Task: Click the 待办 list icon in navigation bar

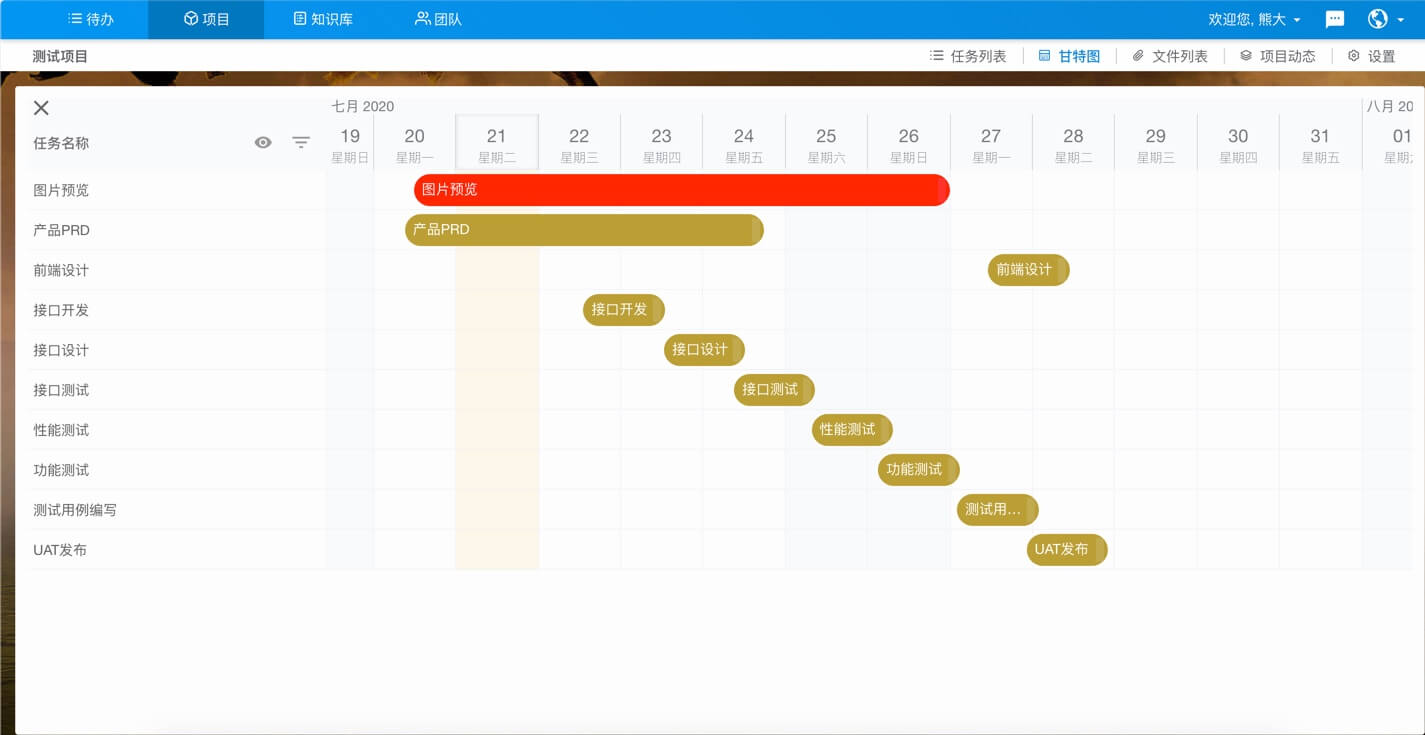Action: tap(74, 18)
